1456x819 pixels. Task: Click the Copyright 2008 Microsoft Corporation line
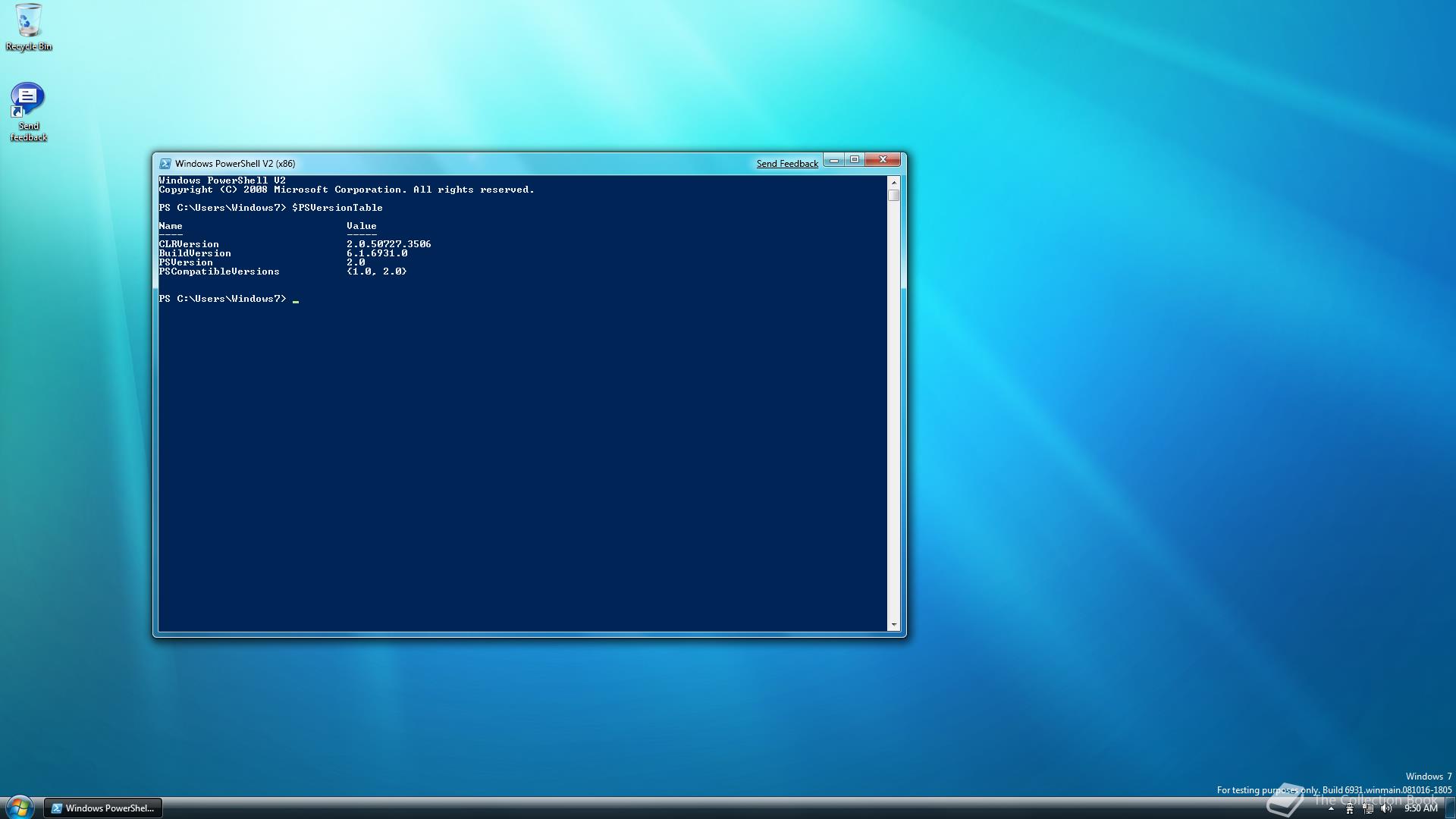[347, 190]
